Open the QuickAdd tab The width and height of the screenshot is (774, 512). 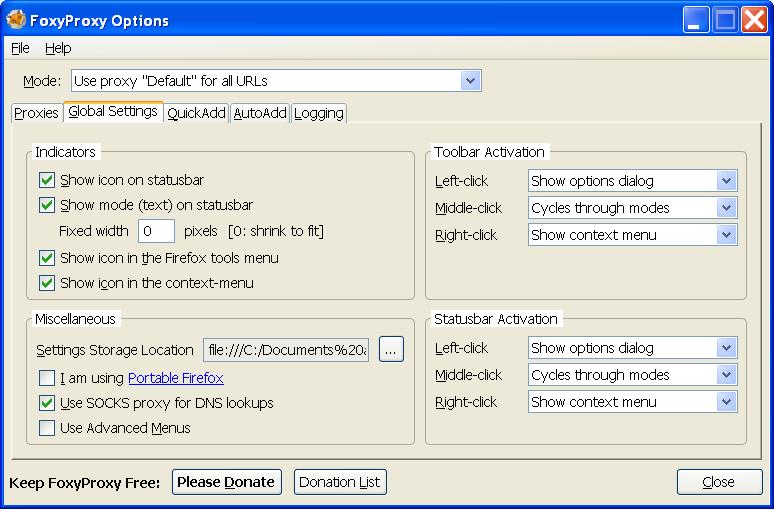[x=196, y=113]
